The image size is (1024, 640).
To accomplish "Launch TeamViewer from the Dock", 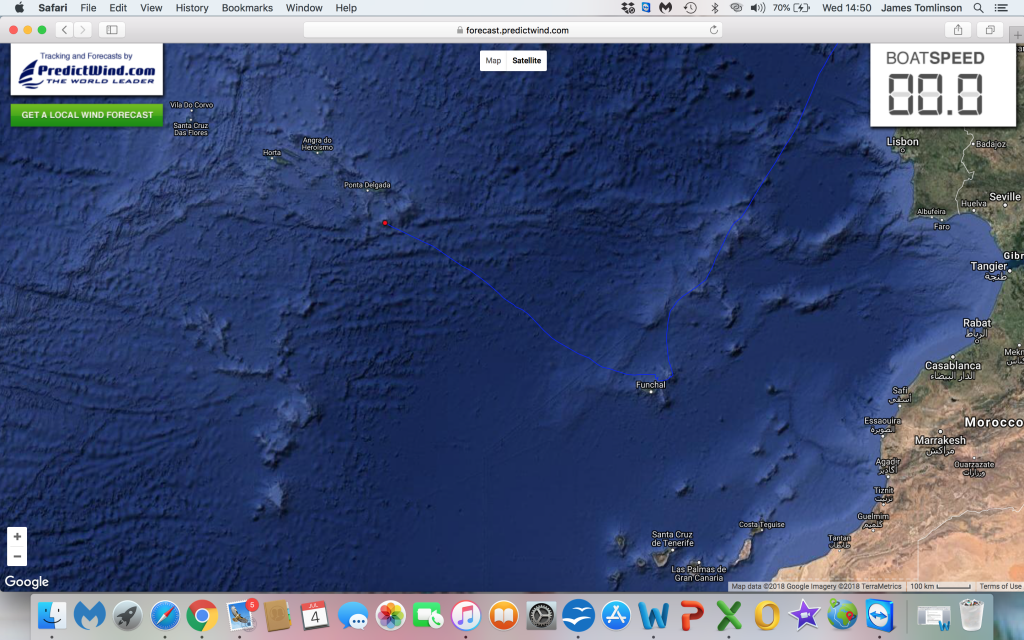I will [x=880, y=615].
